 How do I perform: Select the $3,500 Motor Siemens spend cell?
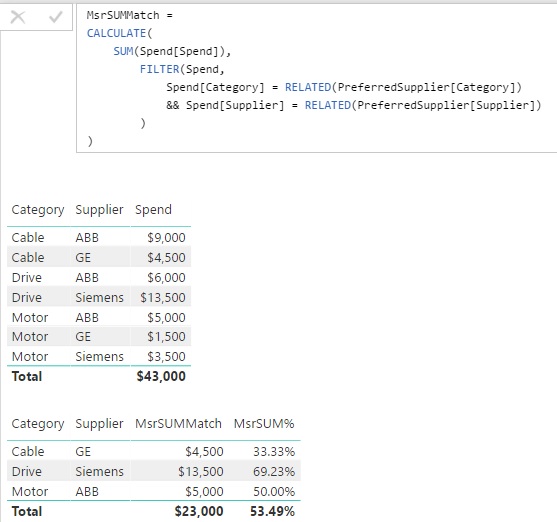166,356
